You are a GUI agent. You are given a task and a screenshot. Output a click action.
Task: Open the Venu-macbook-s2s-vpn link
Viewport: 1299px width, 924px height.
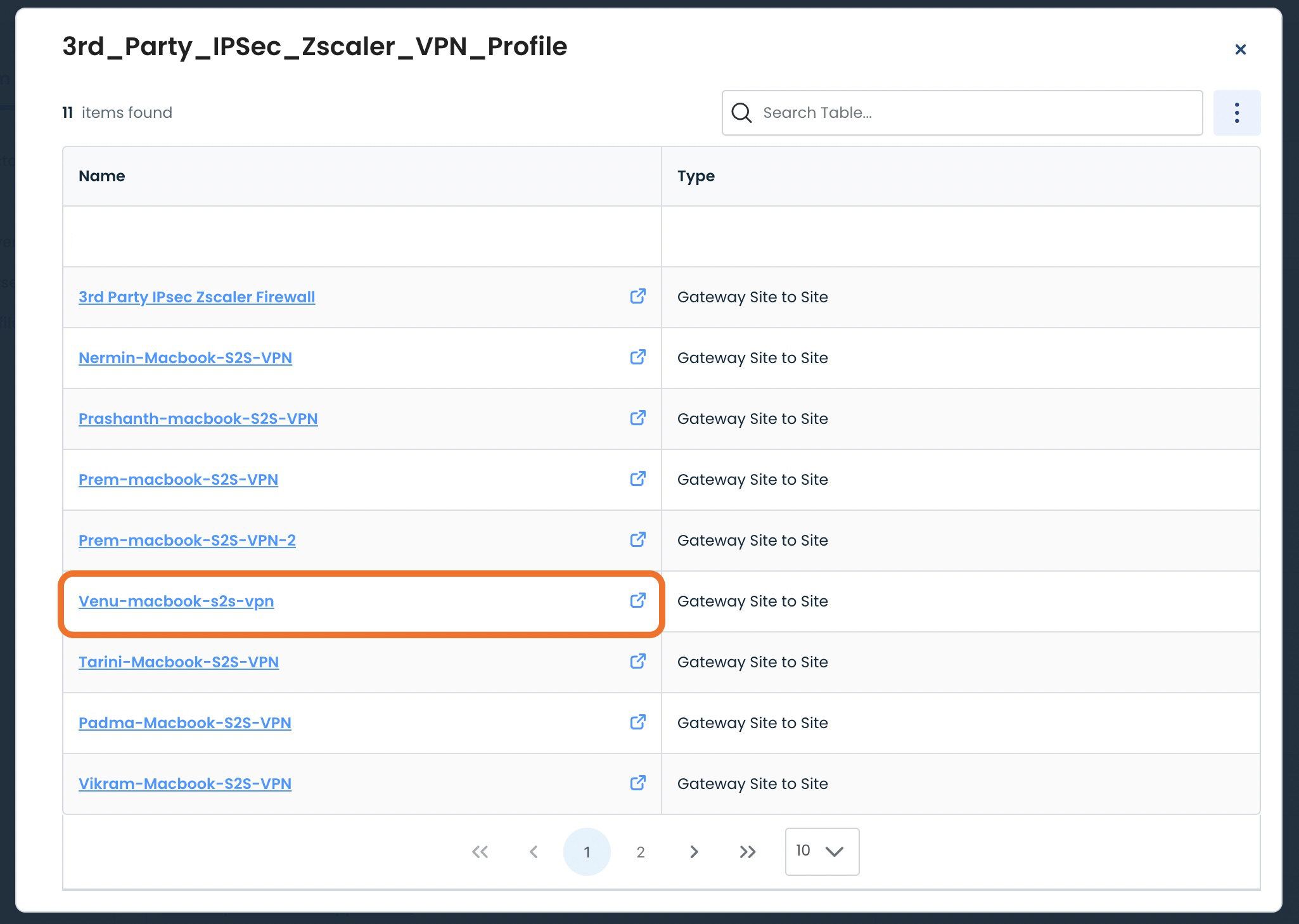tap(176, 601)
